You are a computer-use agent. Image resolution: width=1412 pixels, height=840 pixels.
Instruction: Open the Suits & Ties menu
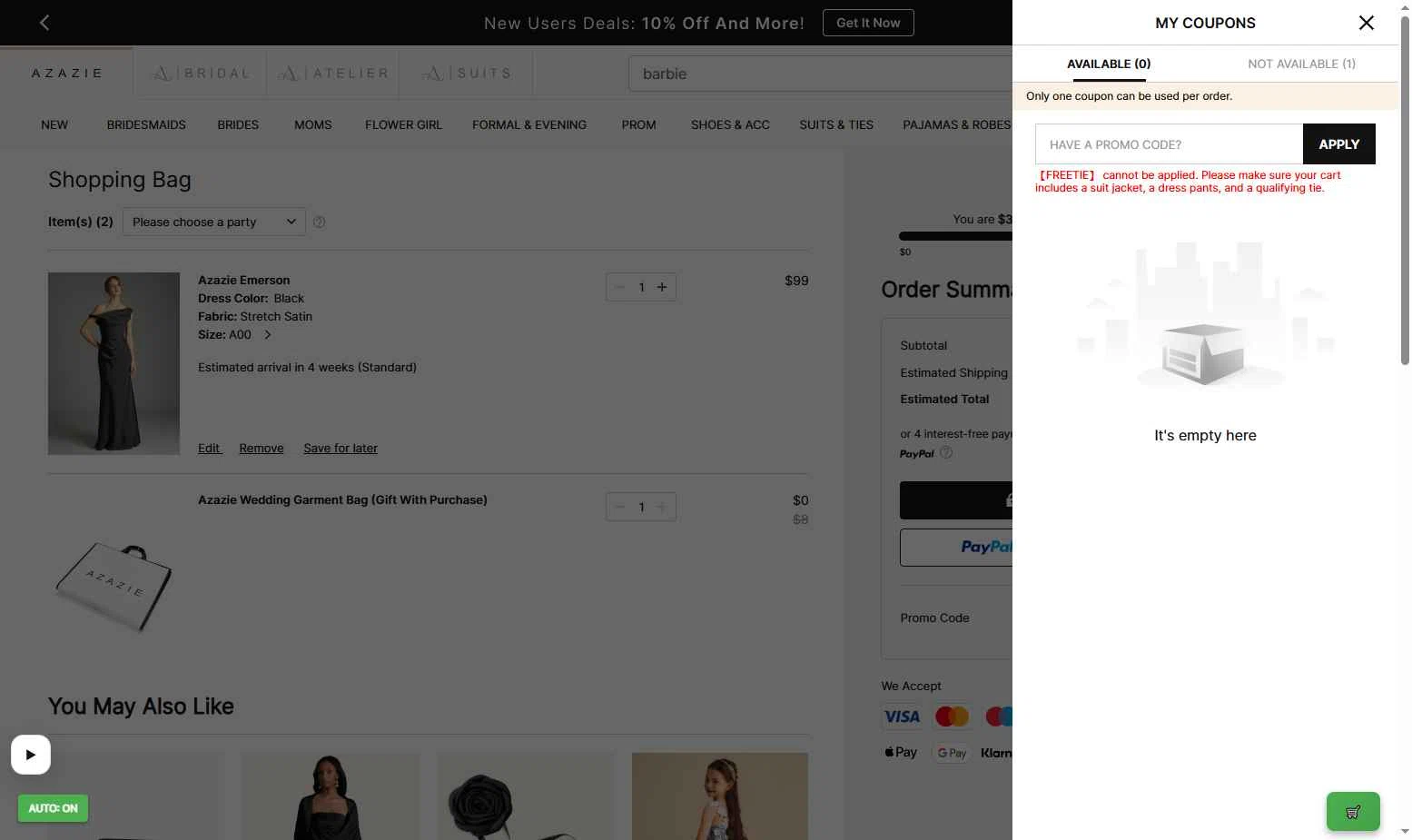tap(836, 124)
